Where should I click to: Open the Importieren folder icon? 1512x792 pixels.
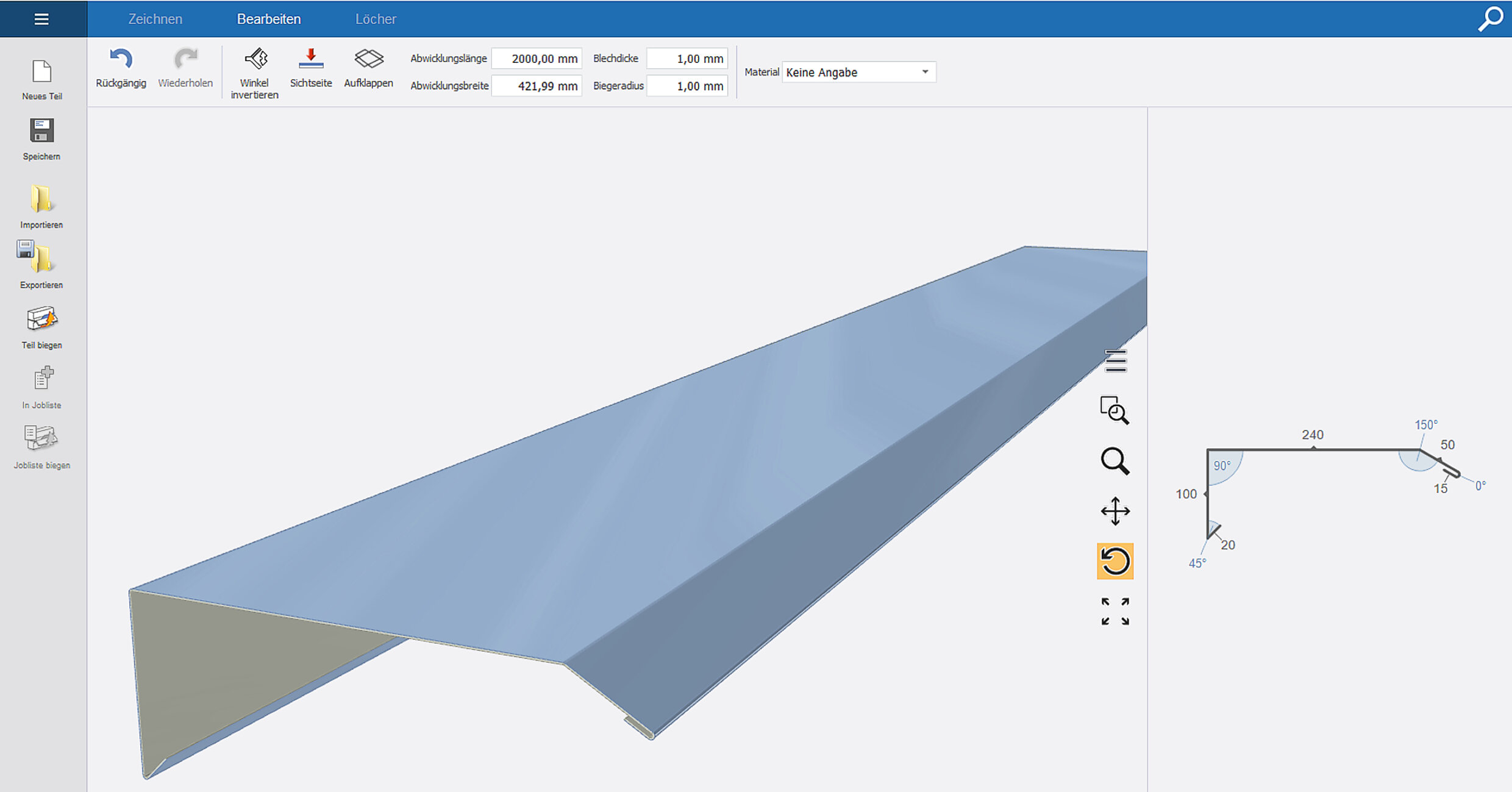[x=41, y=199]
